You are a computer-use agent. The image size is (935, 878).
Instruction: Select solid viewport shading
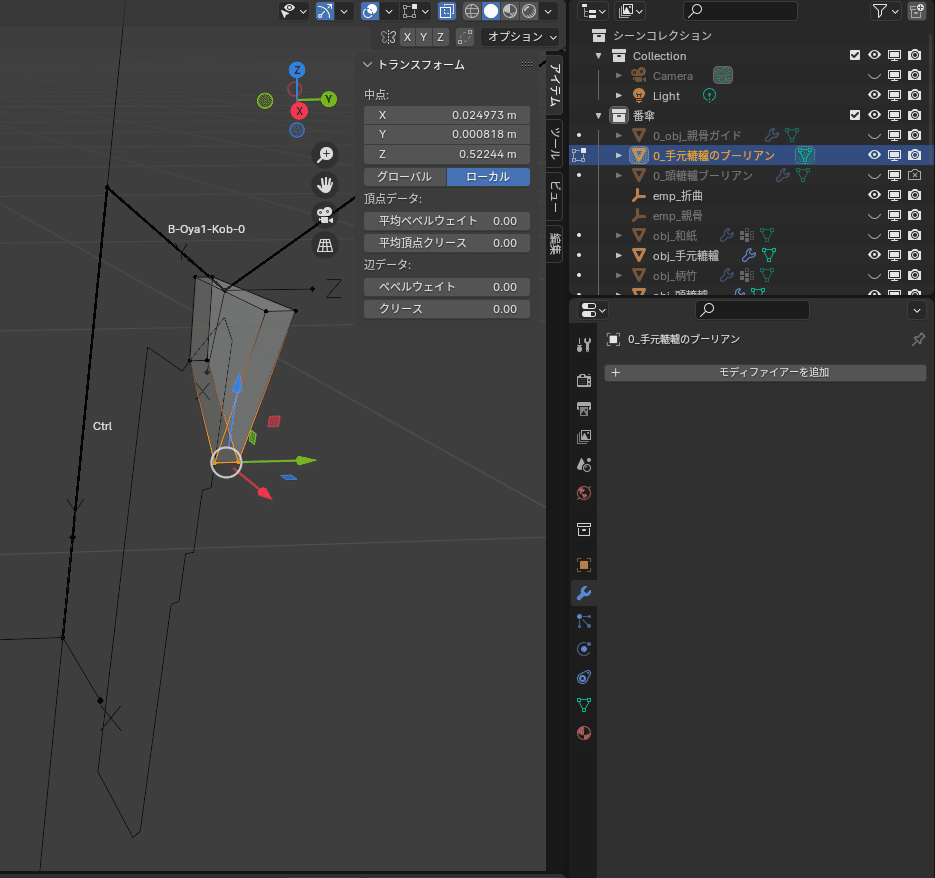[491, 11]
